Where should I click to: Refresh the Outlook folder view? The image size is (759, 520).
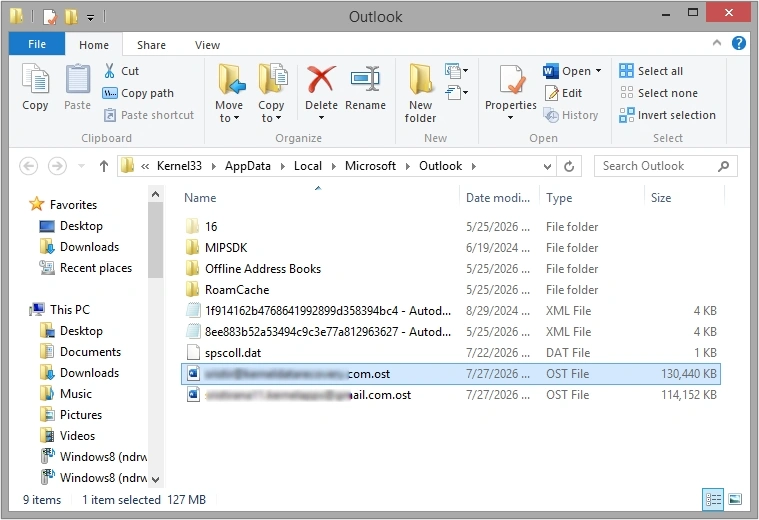[569, 166]
